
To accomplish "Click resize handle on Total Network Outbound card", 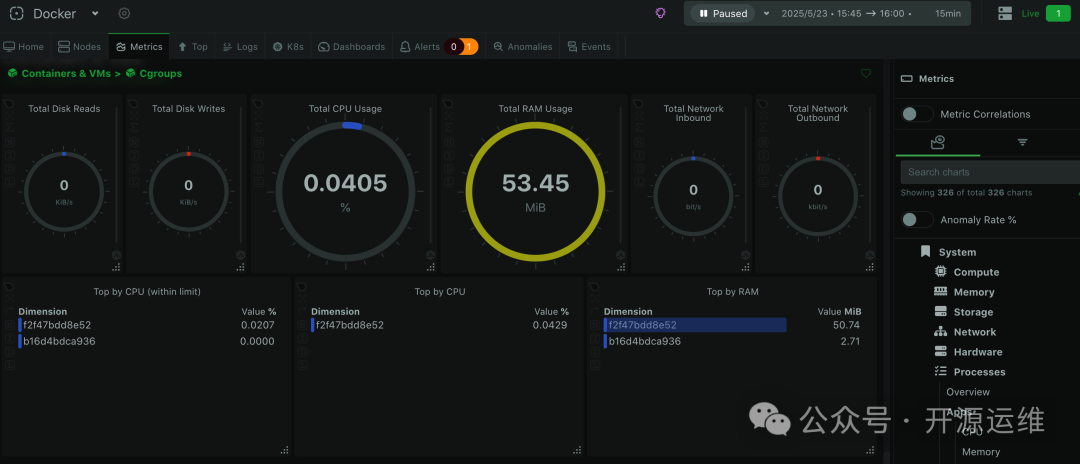I will (x=871, y=267).
